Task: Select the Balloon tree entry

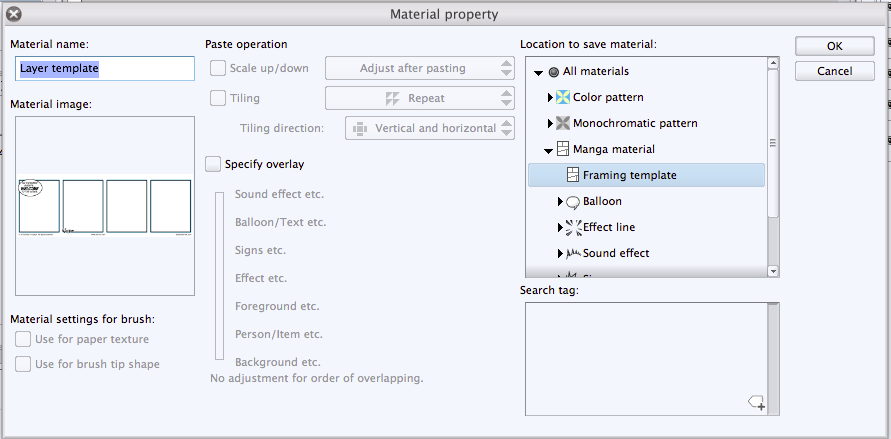Action: coord(602,201)
